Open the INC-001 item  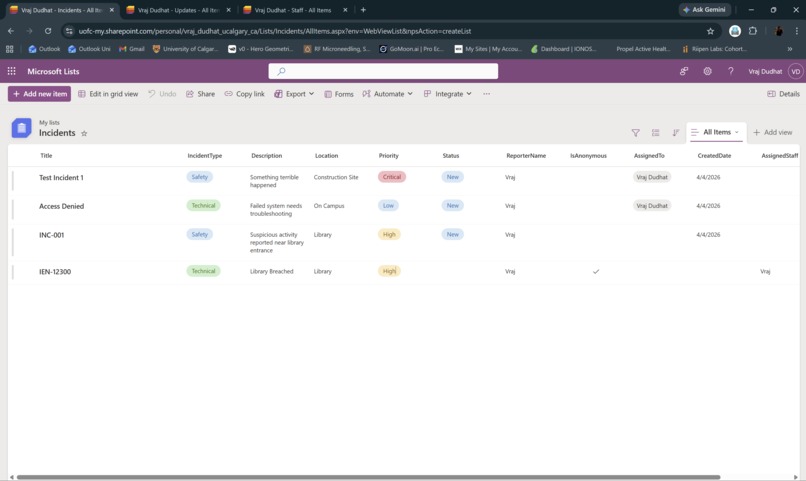click(51, 235)
